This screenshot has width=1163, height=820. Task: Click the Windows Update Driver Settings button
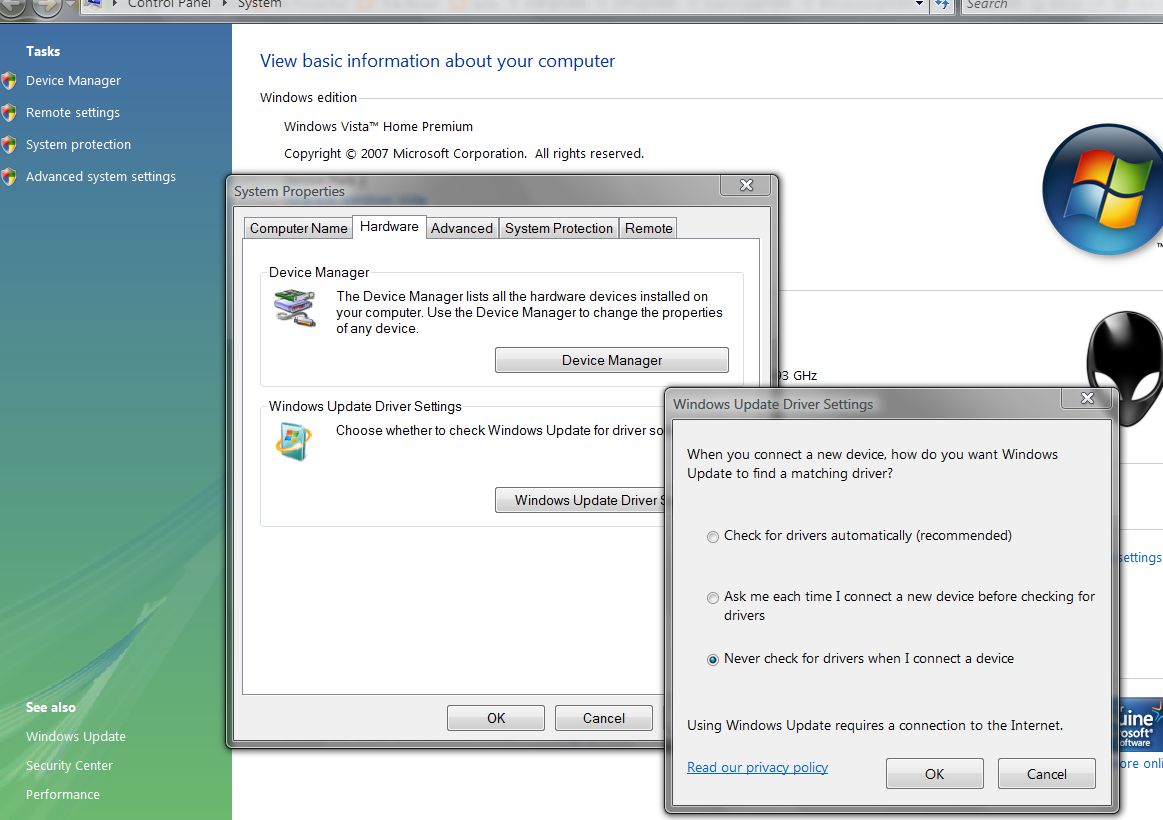(581, 500)
